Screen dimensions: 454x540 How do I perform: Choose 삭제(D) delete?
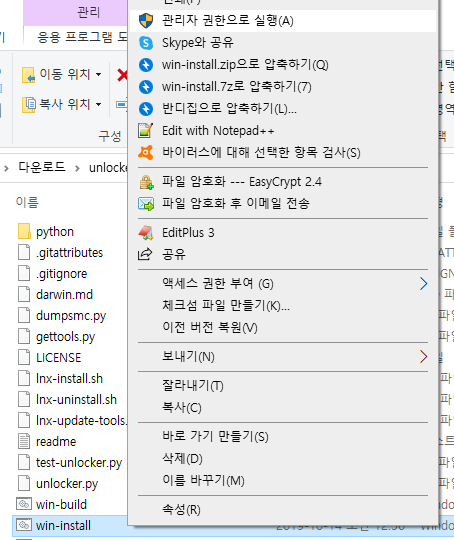pyautogui.click(x=282, y=459)
